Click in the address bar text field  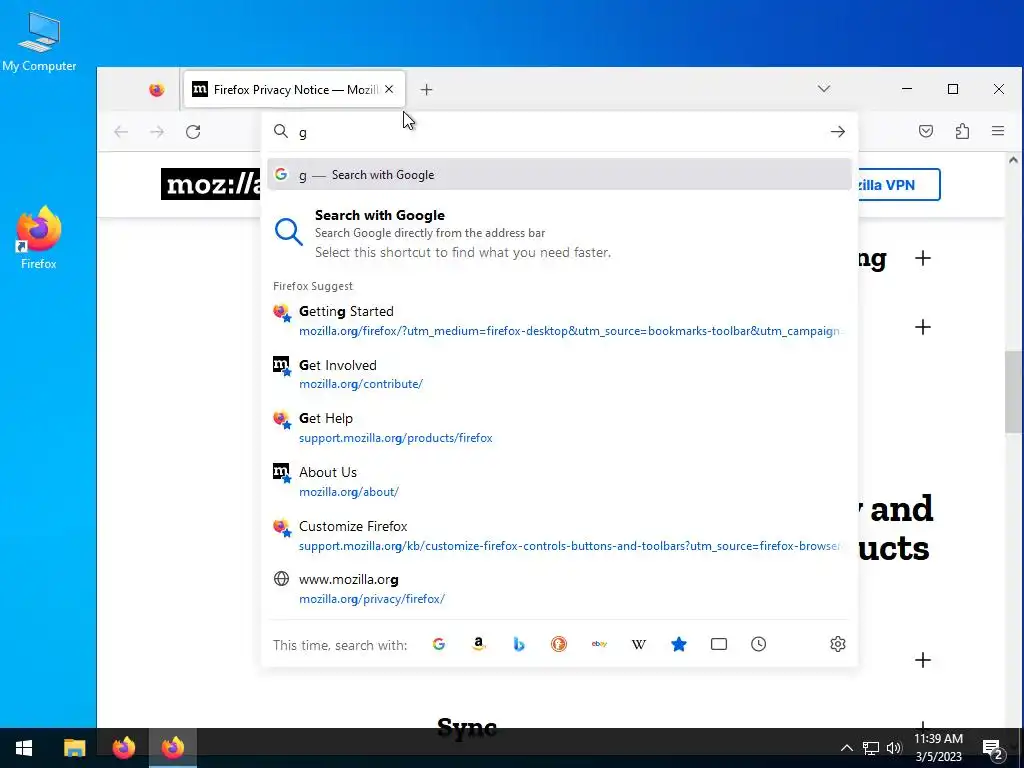[559, 132]
